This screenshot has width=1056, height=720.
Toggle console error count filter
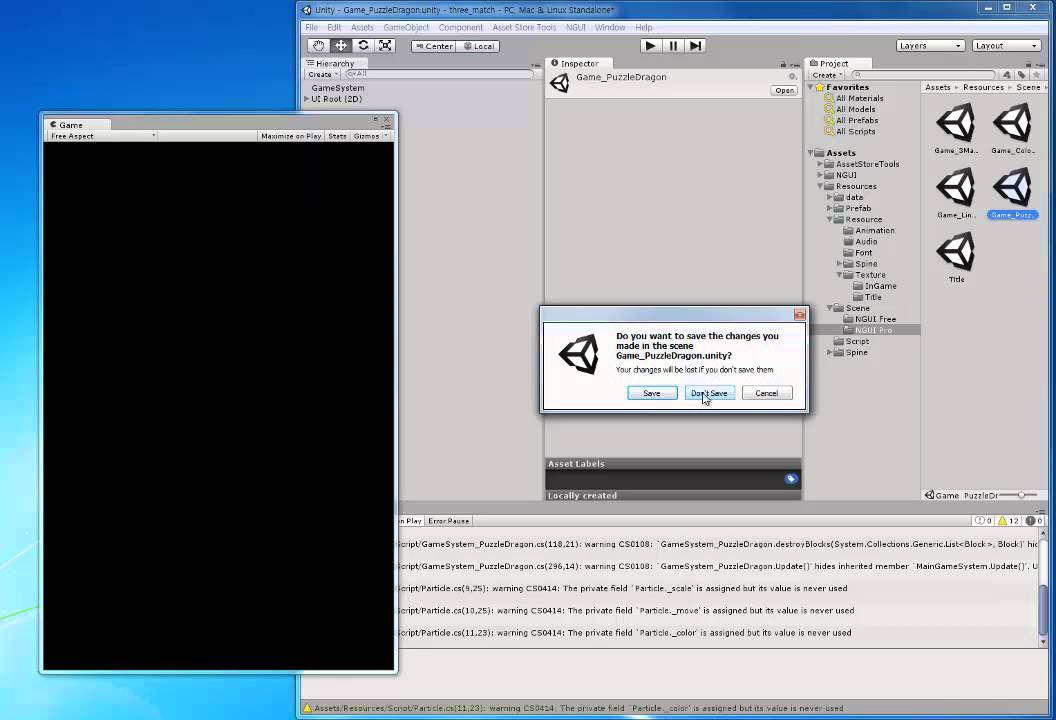click(1034, 521)
